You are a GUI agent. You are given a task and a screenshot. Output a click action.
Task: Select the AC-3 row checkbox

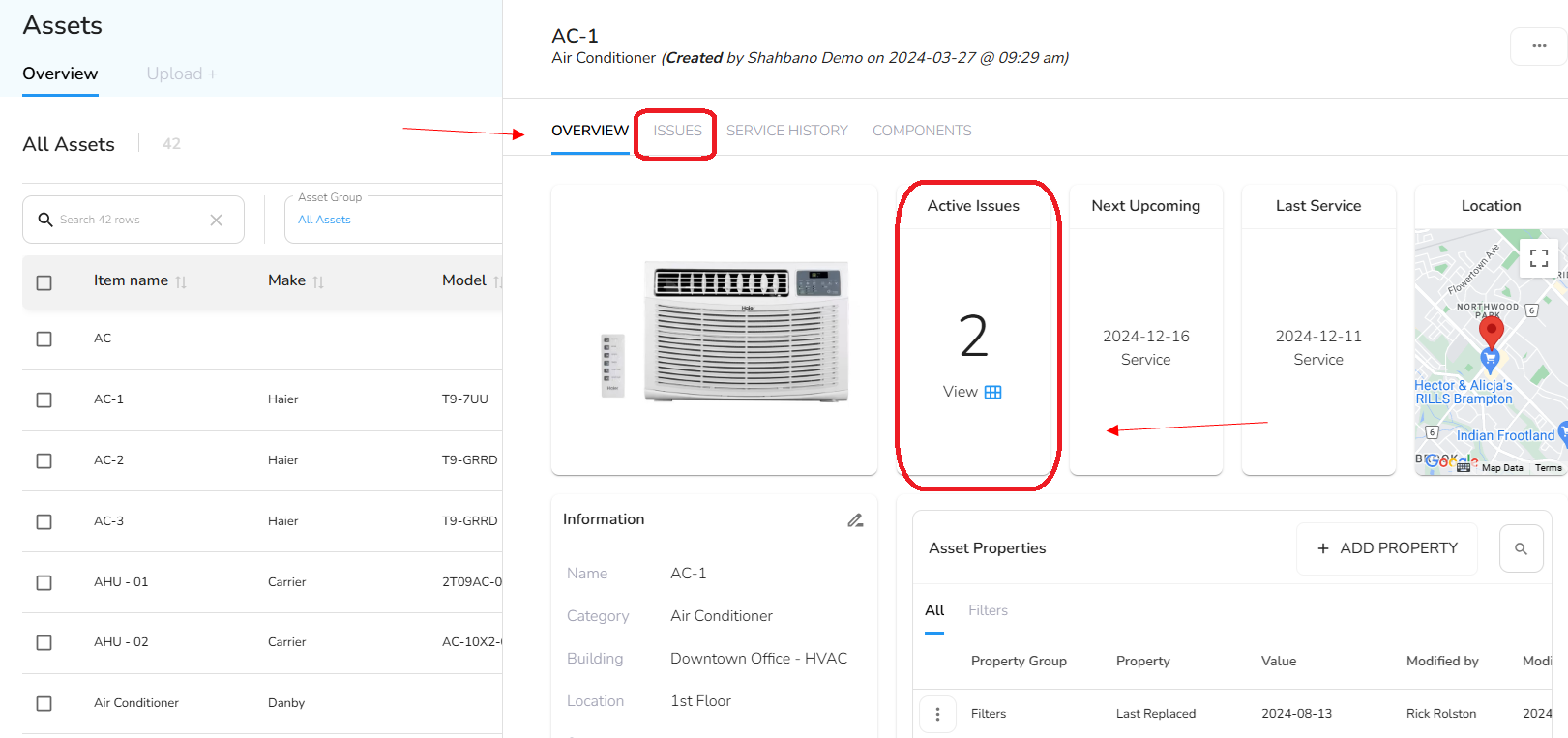(44, 521)
